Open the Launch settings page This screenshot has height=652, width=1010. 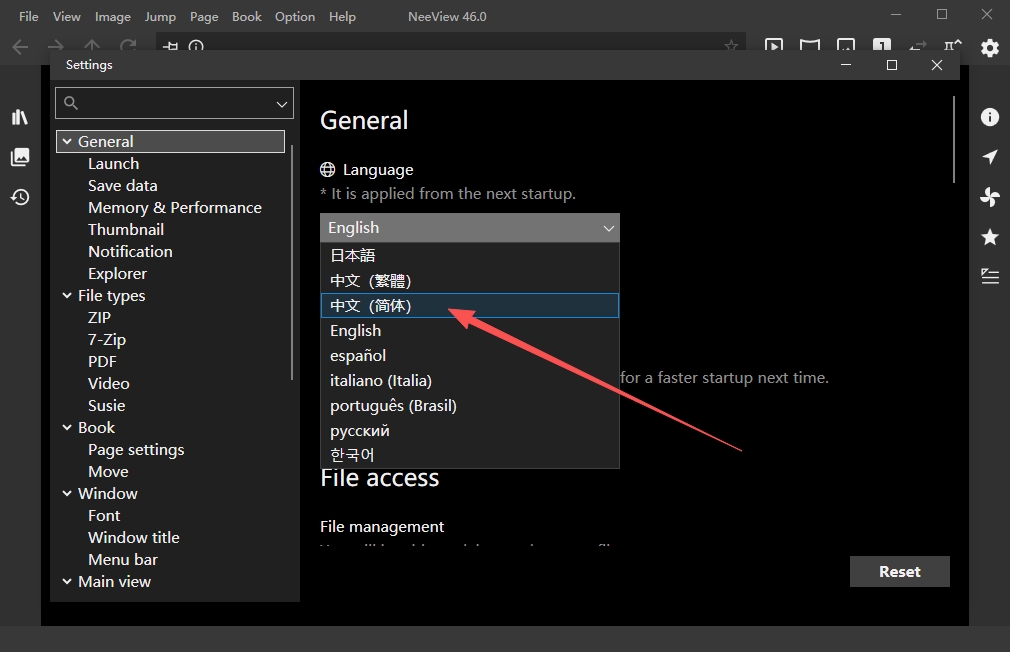[x=113, y=164]
